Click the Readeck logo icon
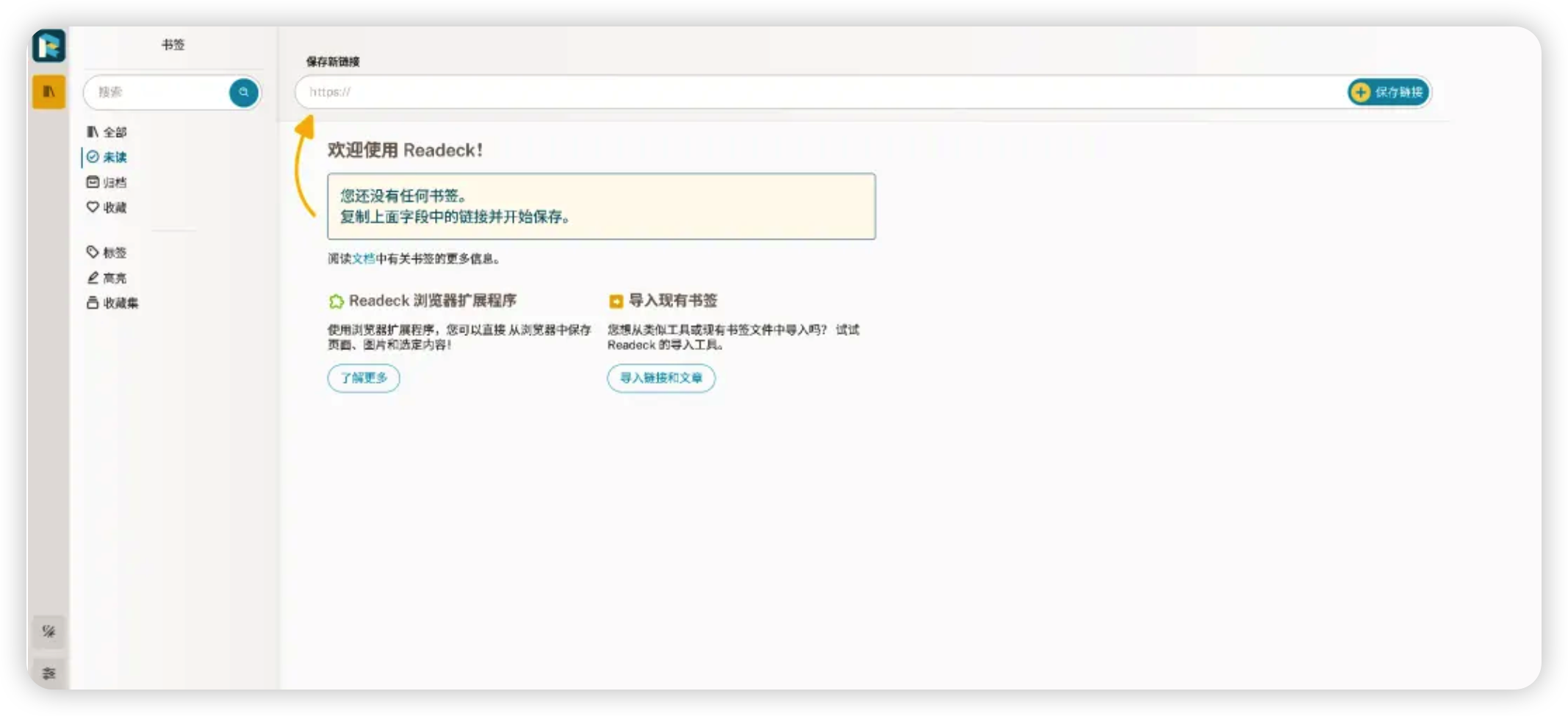 click(49, 46)
